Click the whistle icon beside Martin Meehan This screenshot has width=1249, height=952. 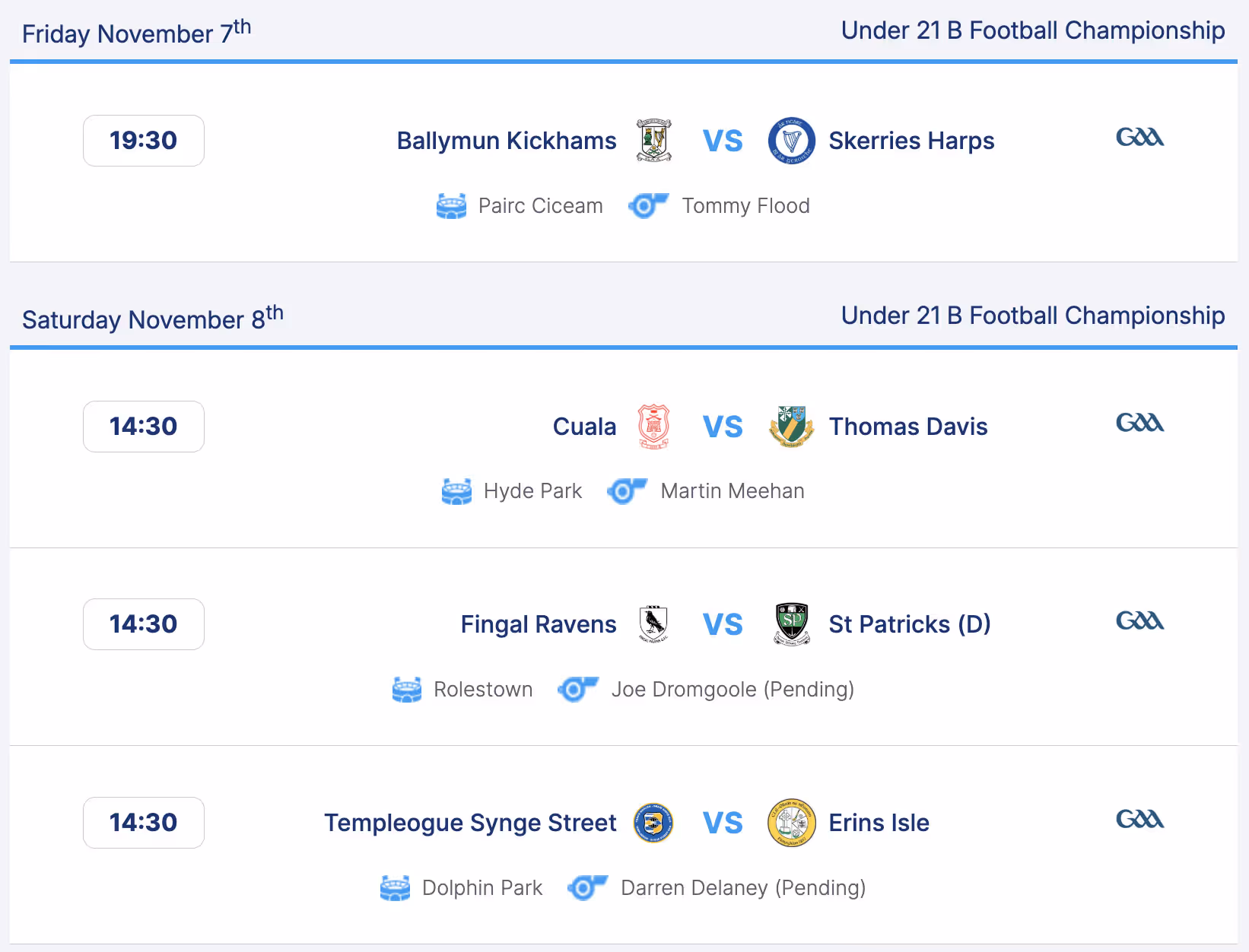pyautogui.click(x=627, y=491)
